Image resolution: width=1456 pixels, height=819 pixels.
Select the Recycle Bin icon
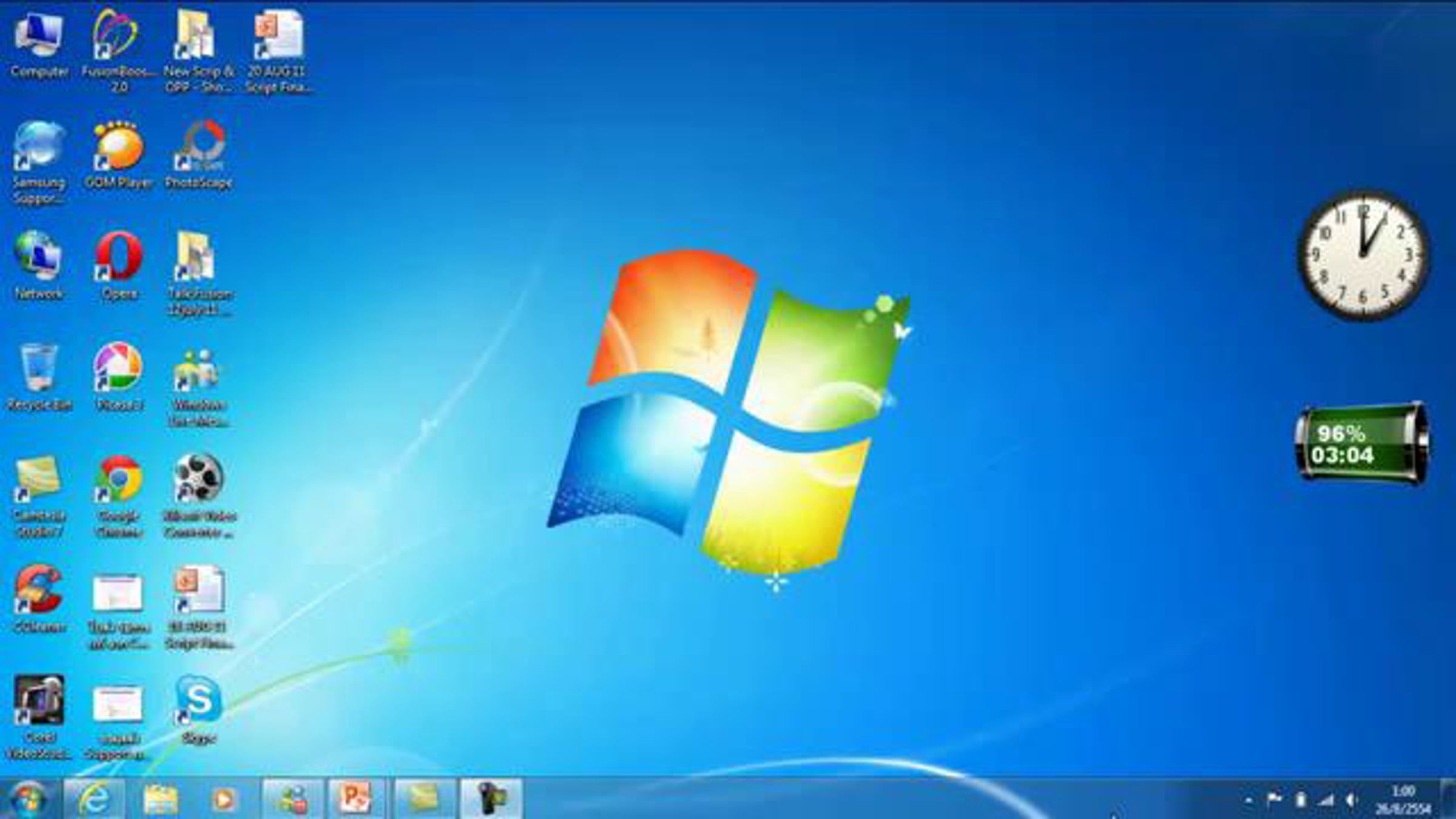(39, 368)
